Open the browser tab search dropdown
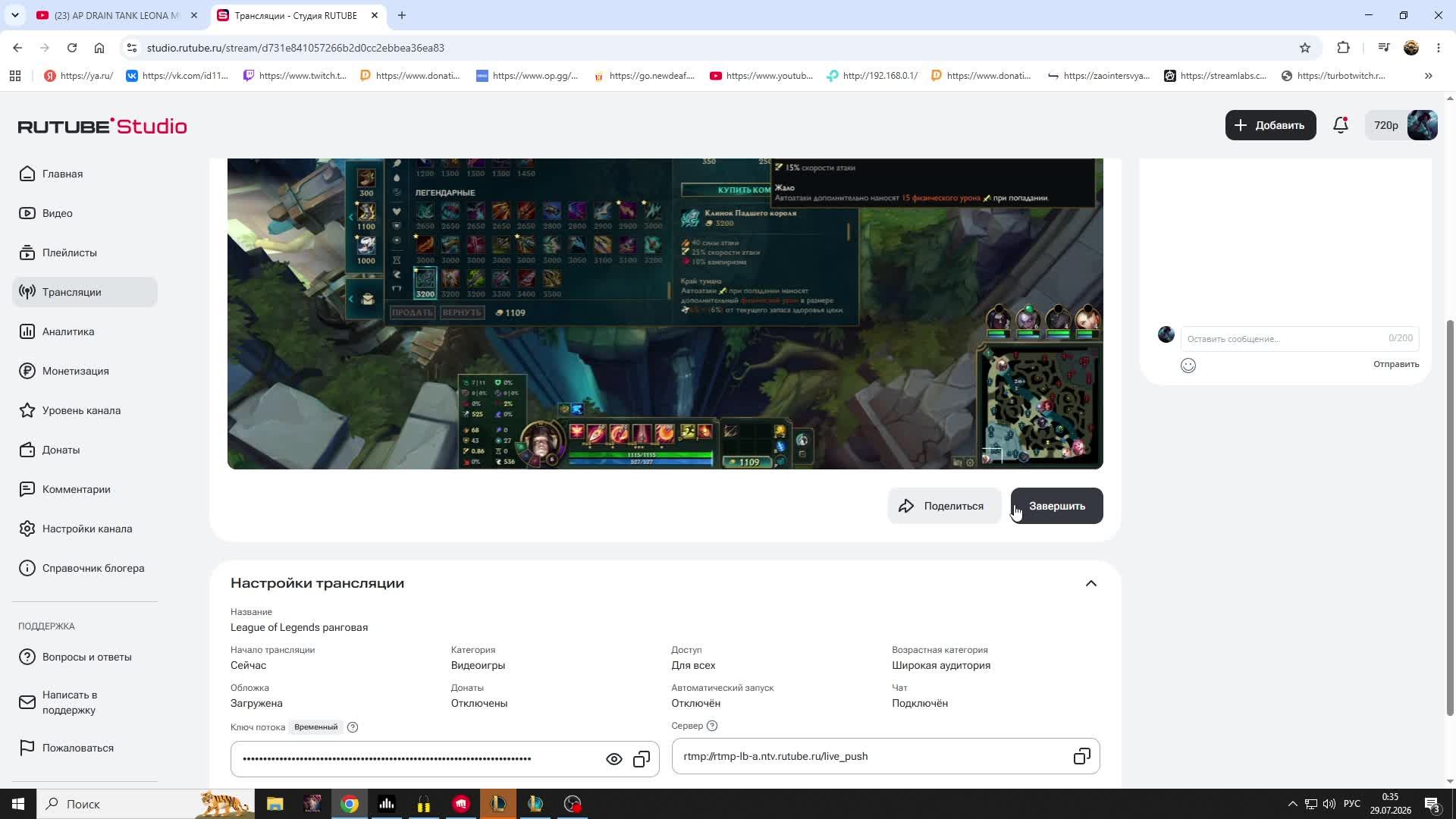1456x819 pixels. point(14,15)
